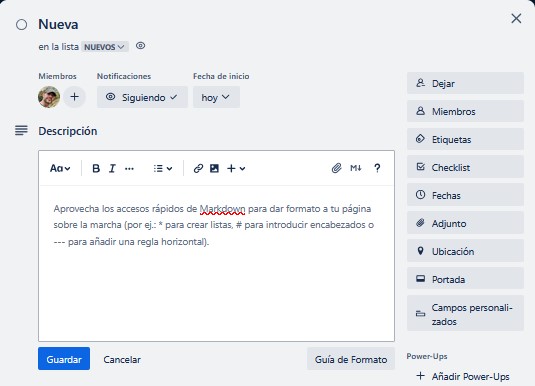Image resolution: width=535 pixels, height=386 pixels.
Task: Open the NUEVOS list dropdown
Action: (x=105, y=47)
